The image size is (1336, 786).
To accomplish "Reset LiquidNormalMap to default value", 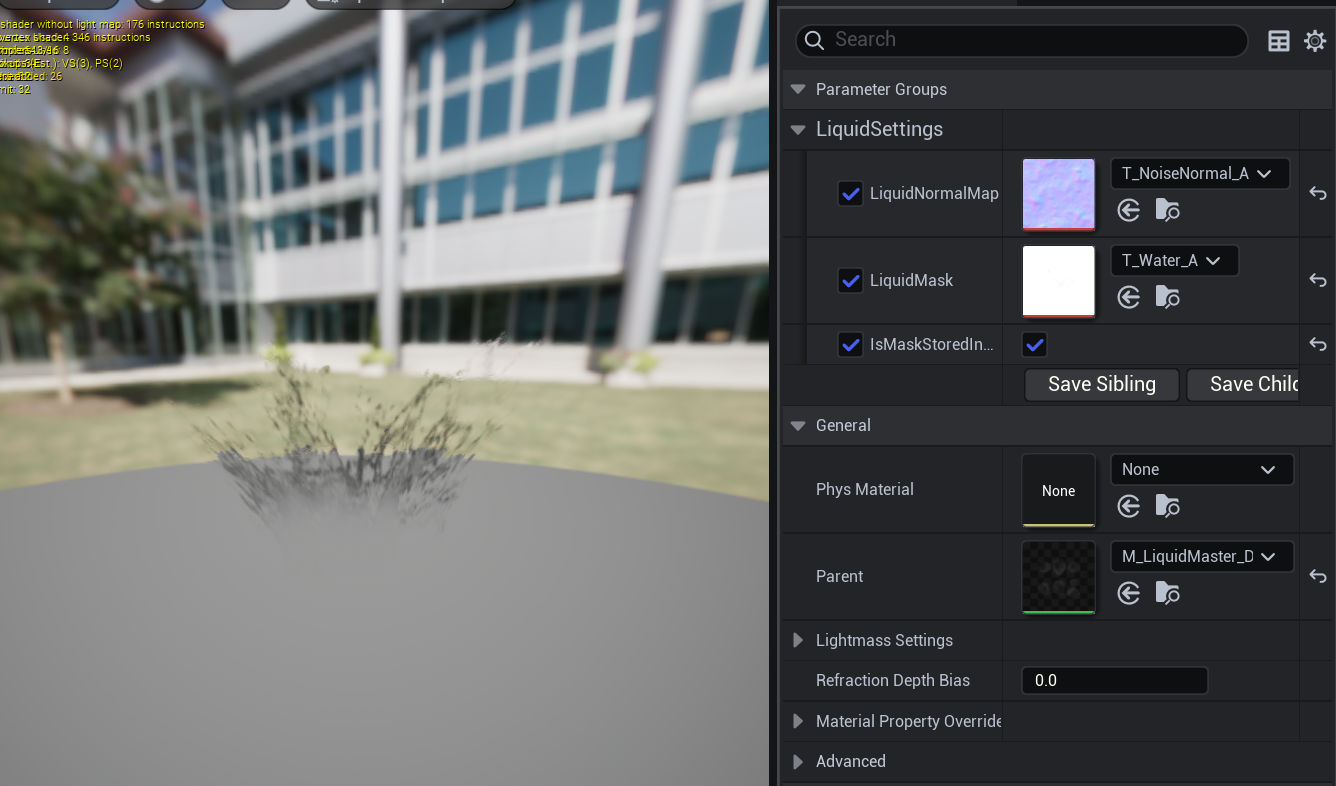I will 1318,194.
